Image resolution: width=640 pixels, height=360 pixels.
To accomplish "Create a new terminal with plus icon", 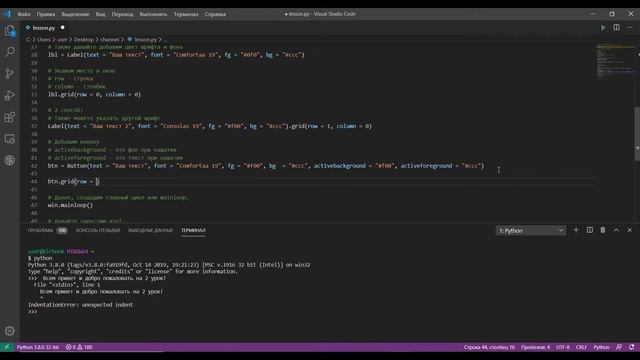I will [576, 230].
